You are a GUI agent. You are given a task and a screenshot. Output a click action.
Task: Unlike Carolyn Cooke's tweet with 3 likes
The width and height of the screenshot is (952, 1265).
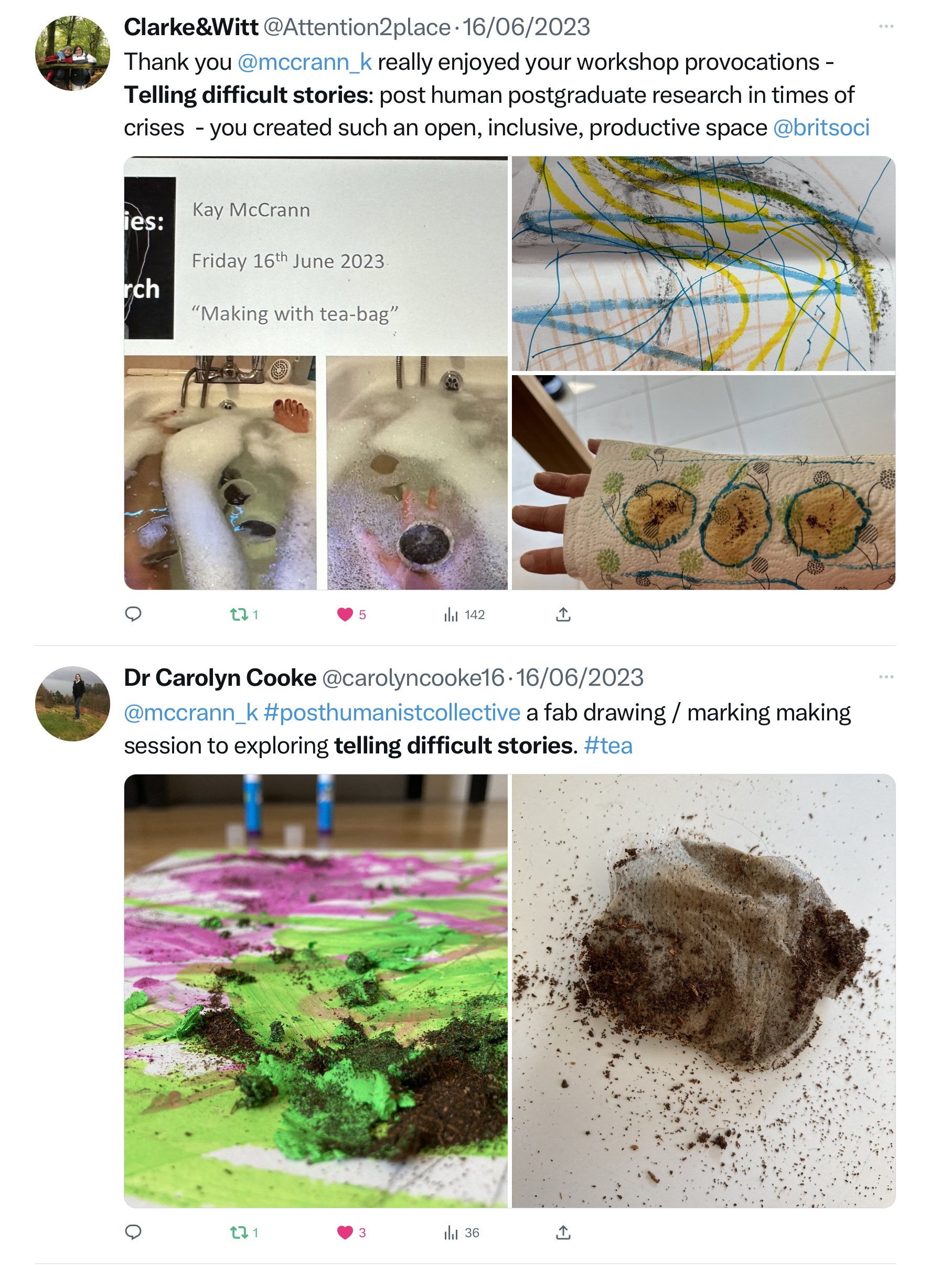[345, 1232]
